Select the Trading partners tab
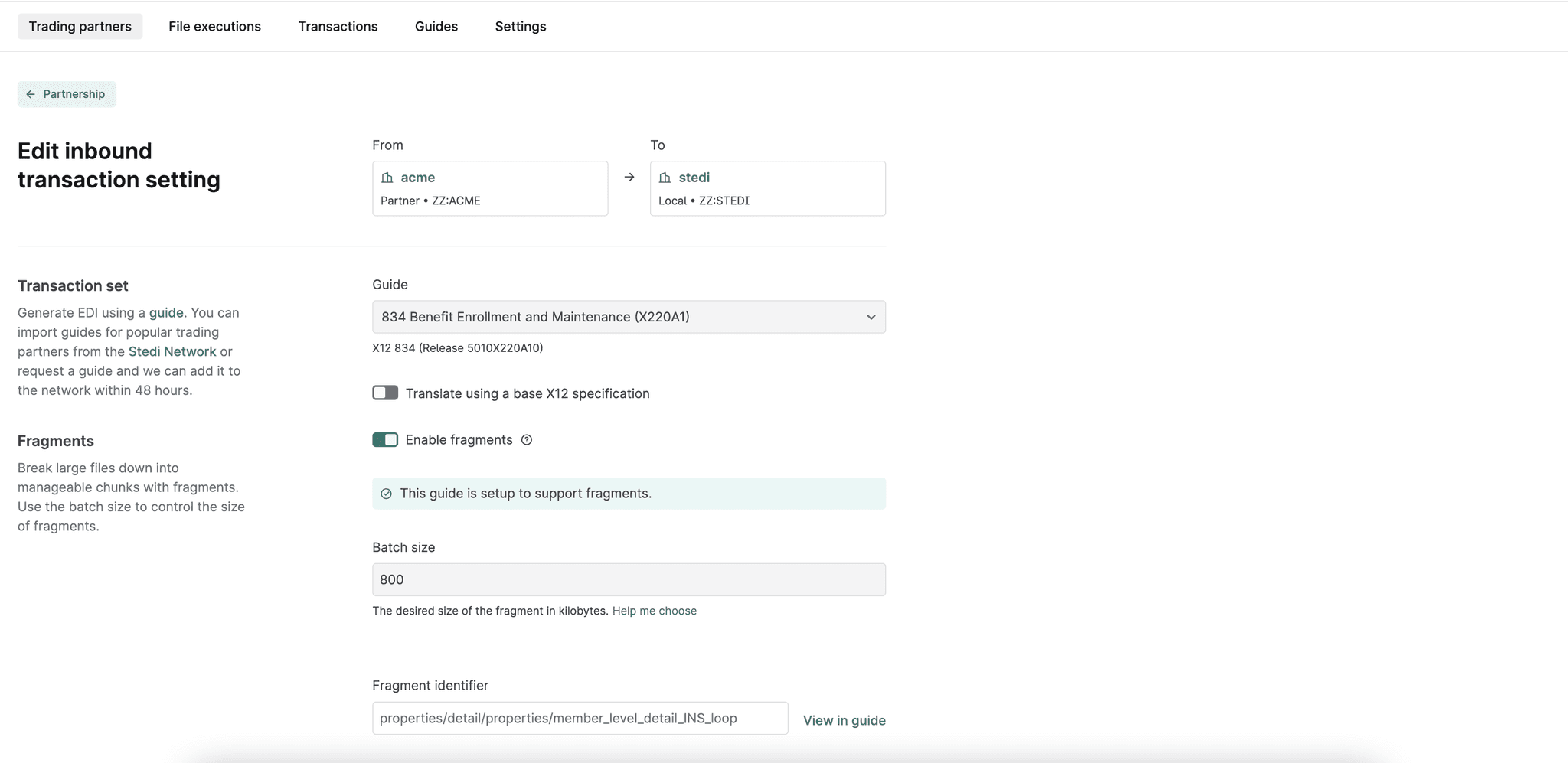The width and height of the screenshot is (1568, 763). click(x=80, y=26)
